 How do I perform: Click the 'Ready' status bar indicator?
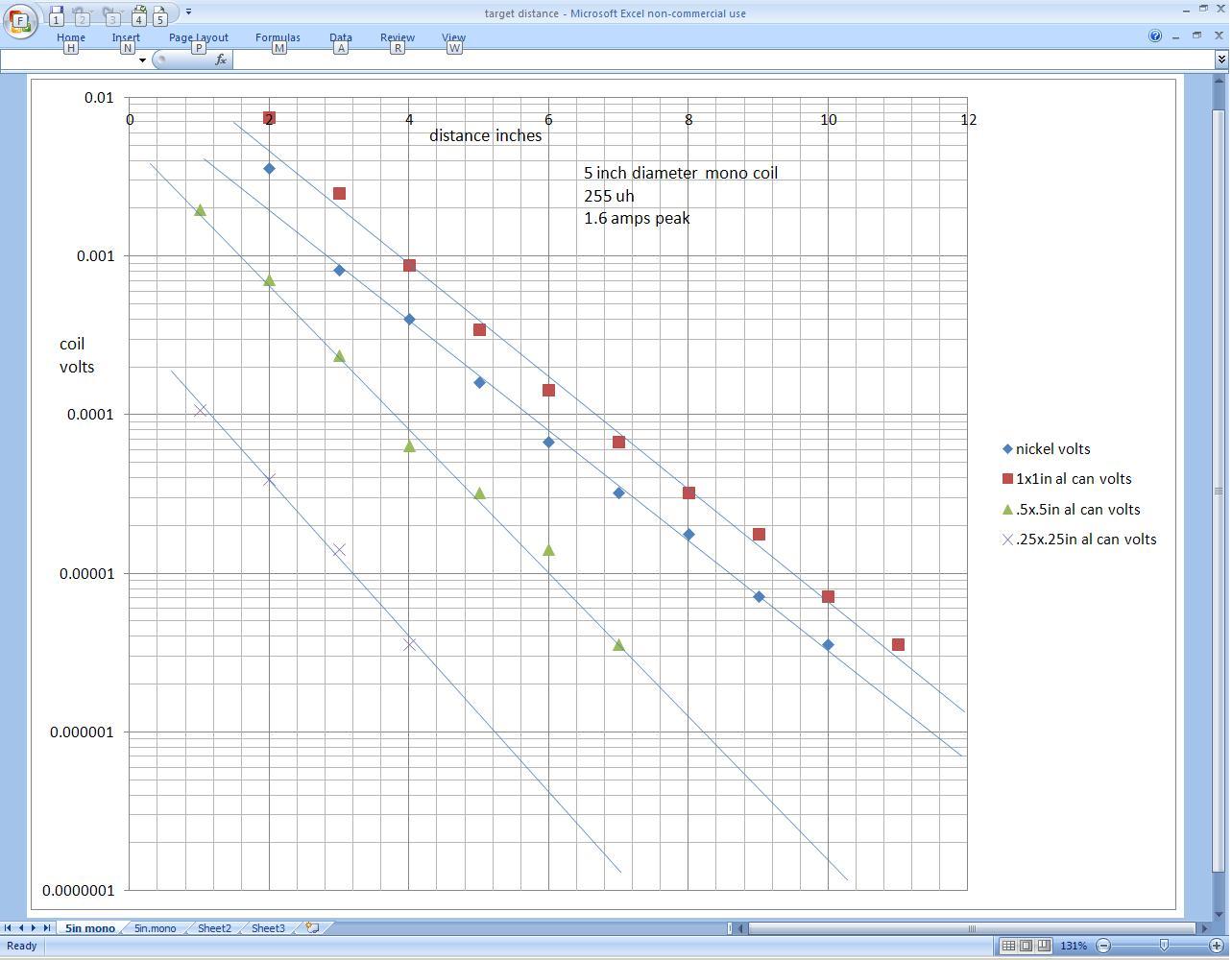pos(21,946)
